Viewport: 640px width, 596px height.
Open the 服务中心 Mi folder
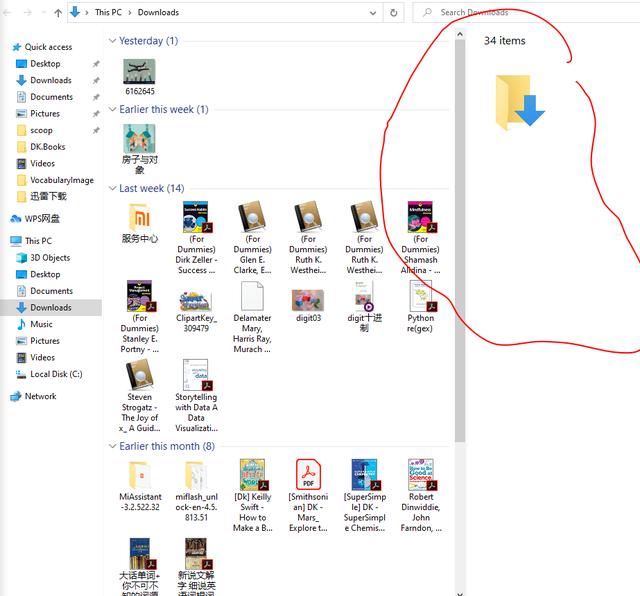click(x=140, y=222)
